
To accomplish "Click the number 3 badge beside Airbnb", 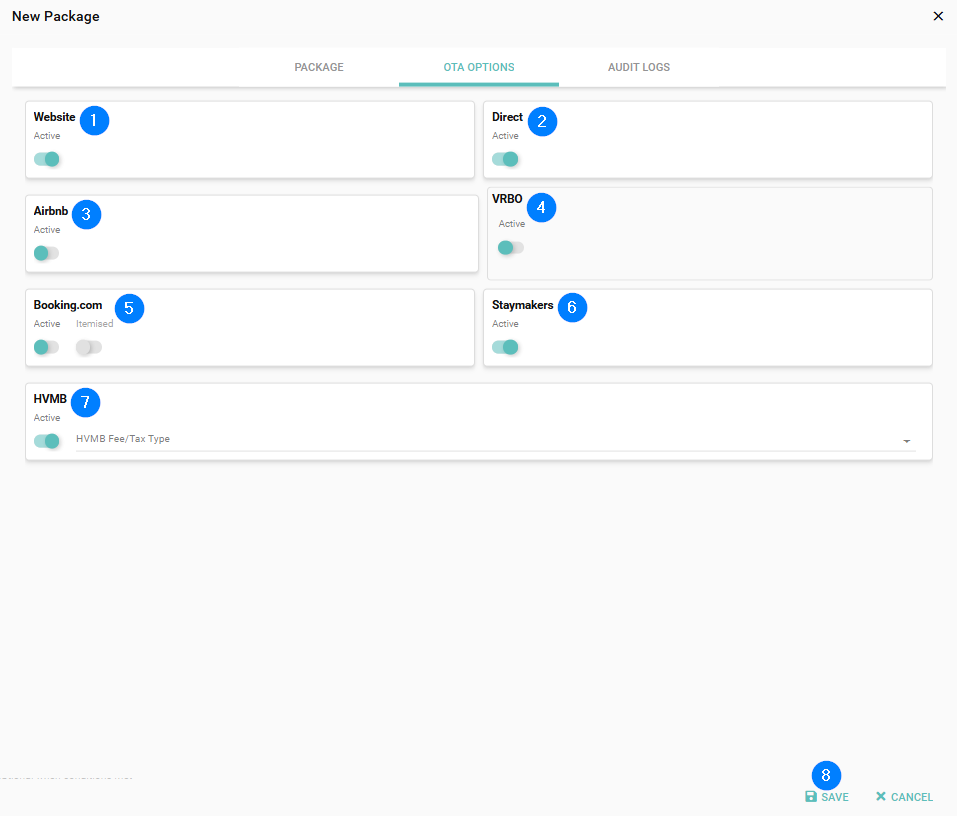I will pyautogui.click(x=87, y=214).
